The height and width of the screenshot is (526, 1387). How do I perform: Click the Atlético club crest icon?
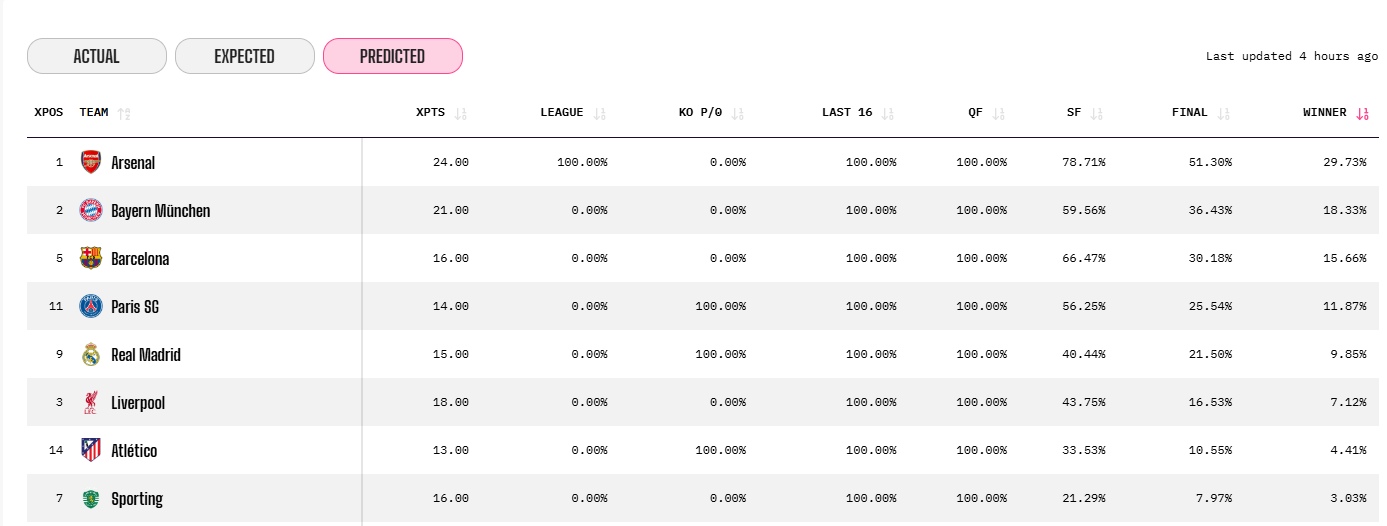[x=91, y=450]
